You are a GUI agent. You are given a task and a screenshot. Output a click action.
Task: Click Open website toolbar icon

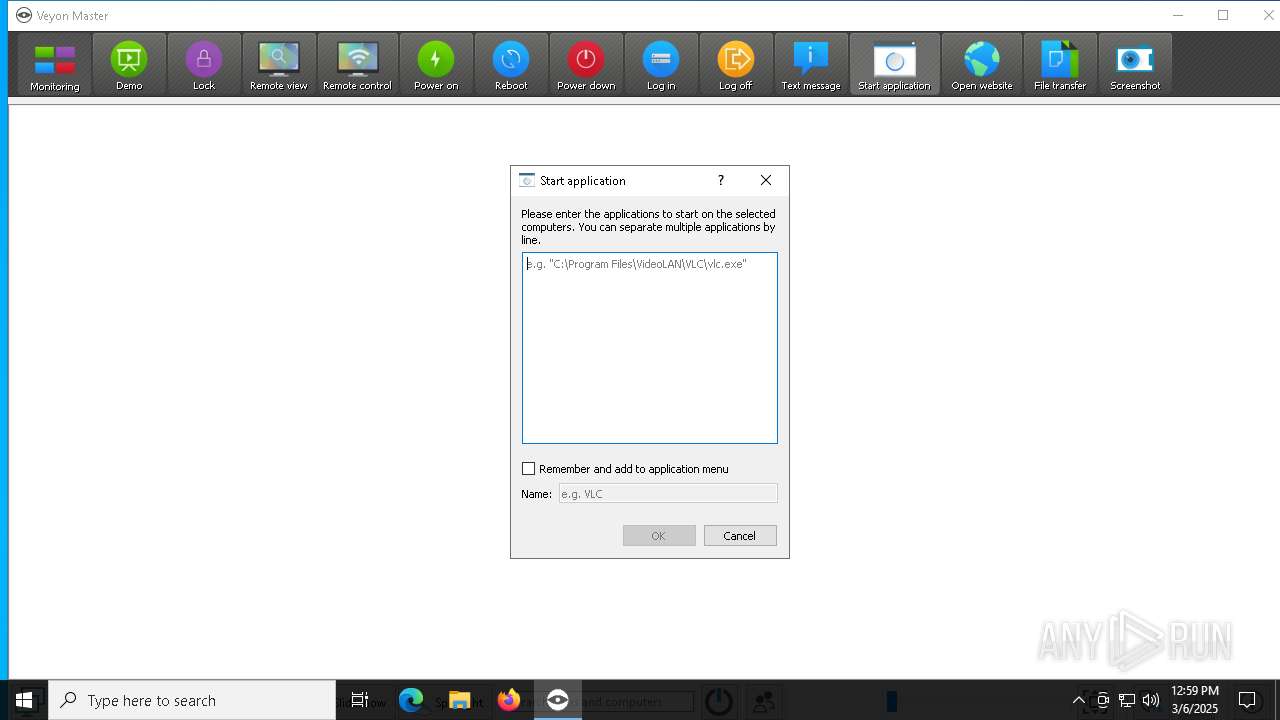coord(982,65)
